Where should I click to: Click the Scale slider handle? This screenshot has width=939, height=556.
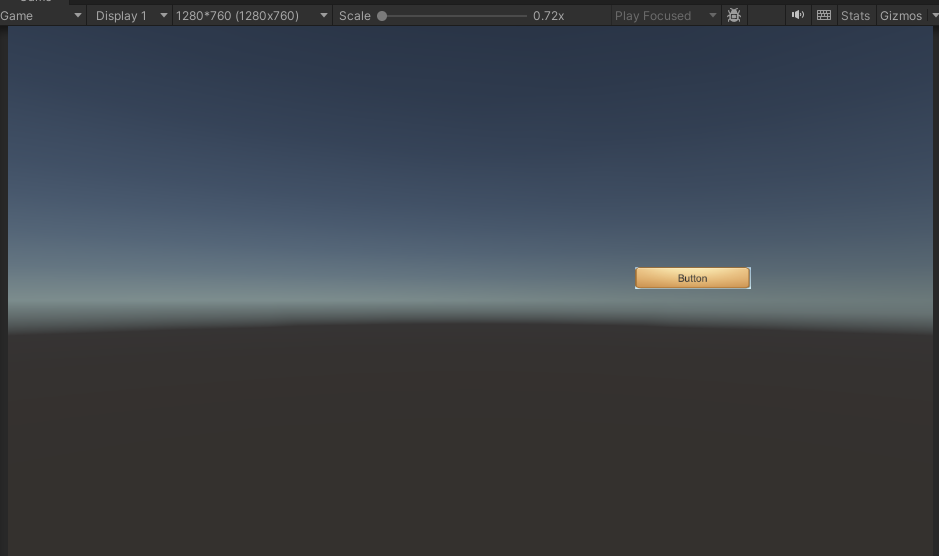pyautogui.click(x=382, y=16)
